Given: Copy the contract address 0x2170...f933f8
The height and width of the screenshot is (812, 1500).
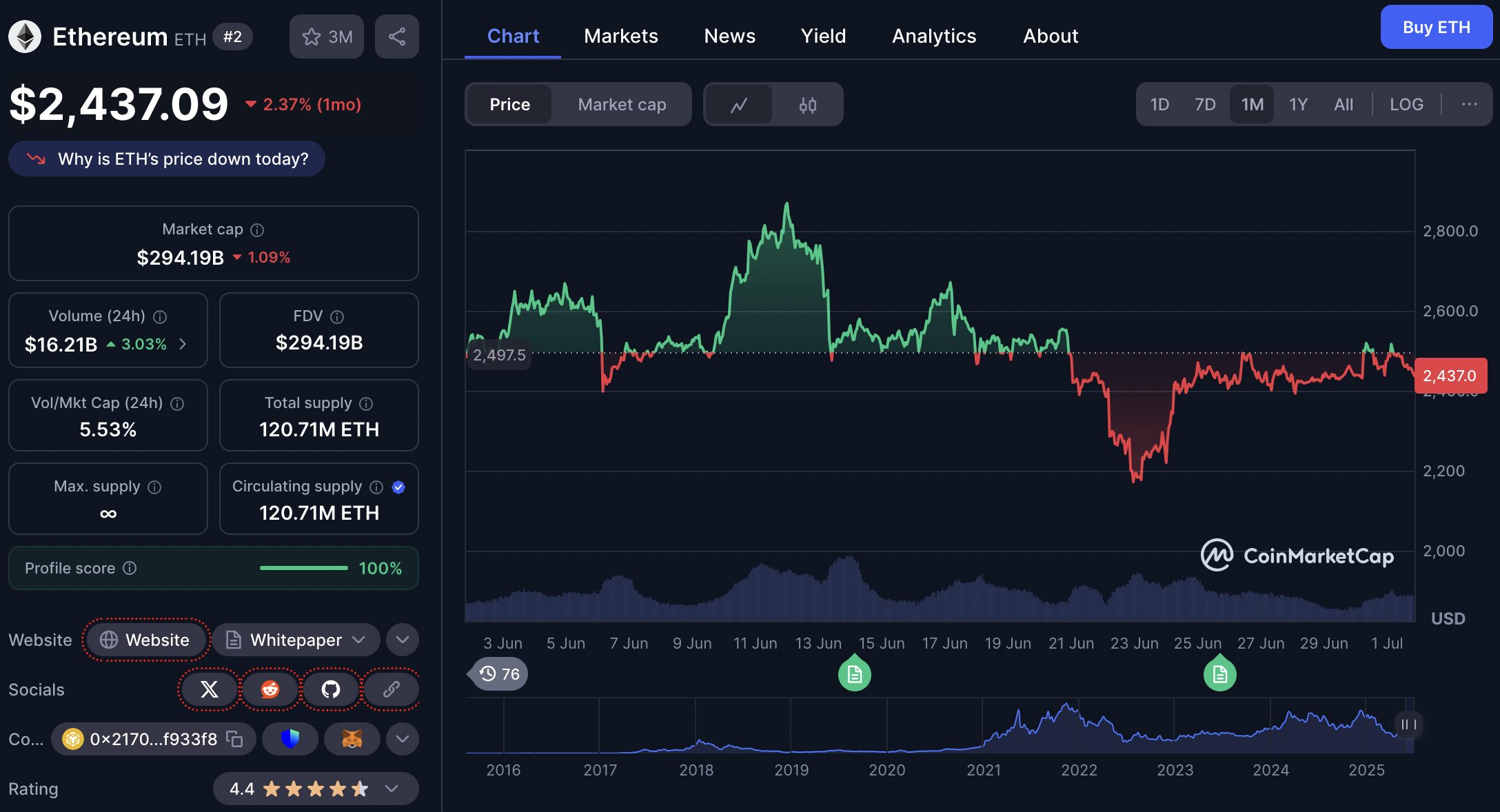Looking at the screenshot, I should [x=235, y=739].
